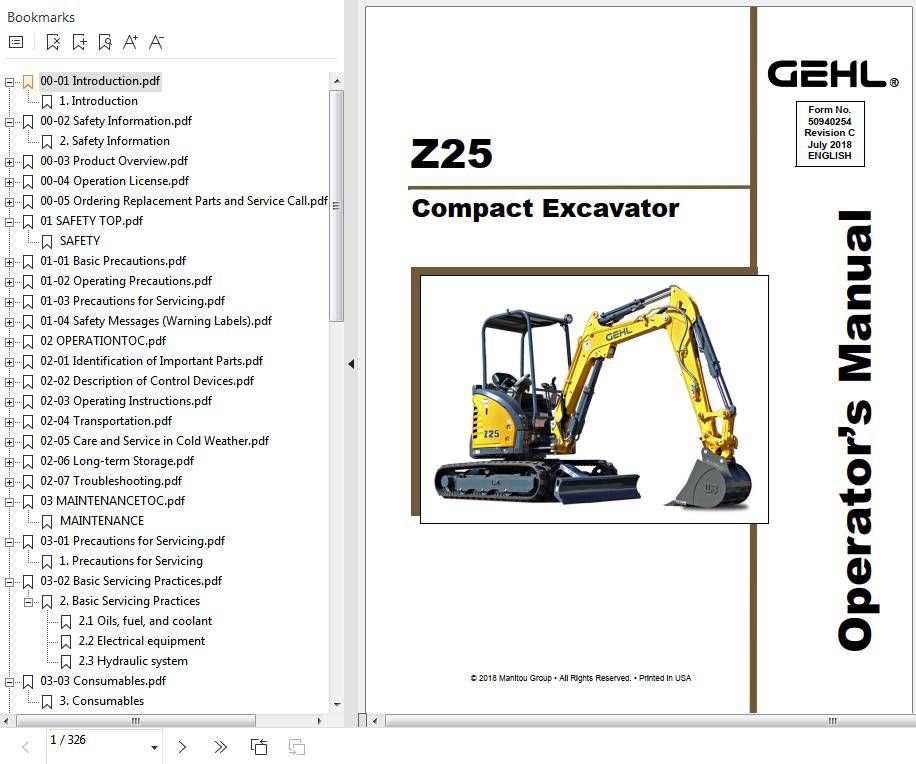Select 00-05 Ordering Replacement Parts bookmark

pyautogui.click(x=183, y=201)
